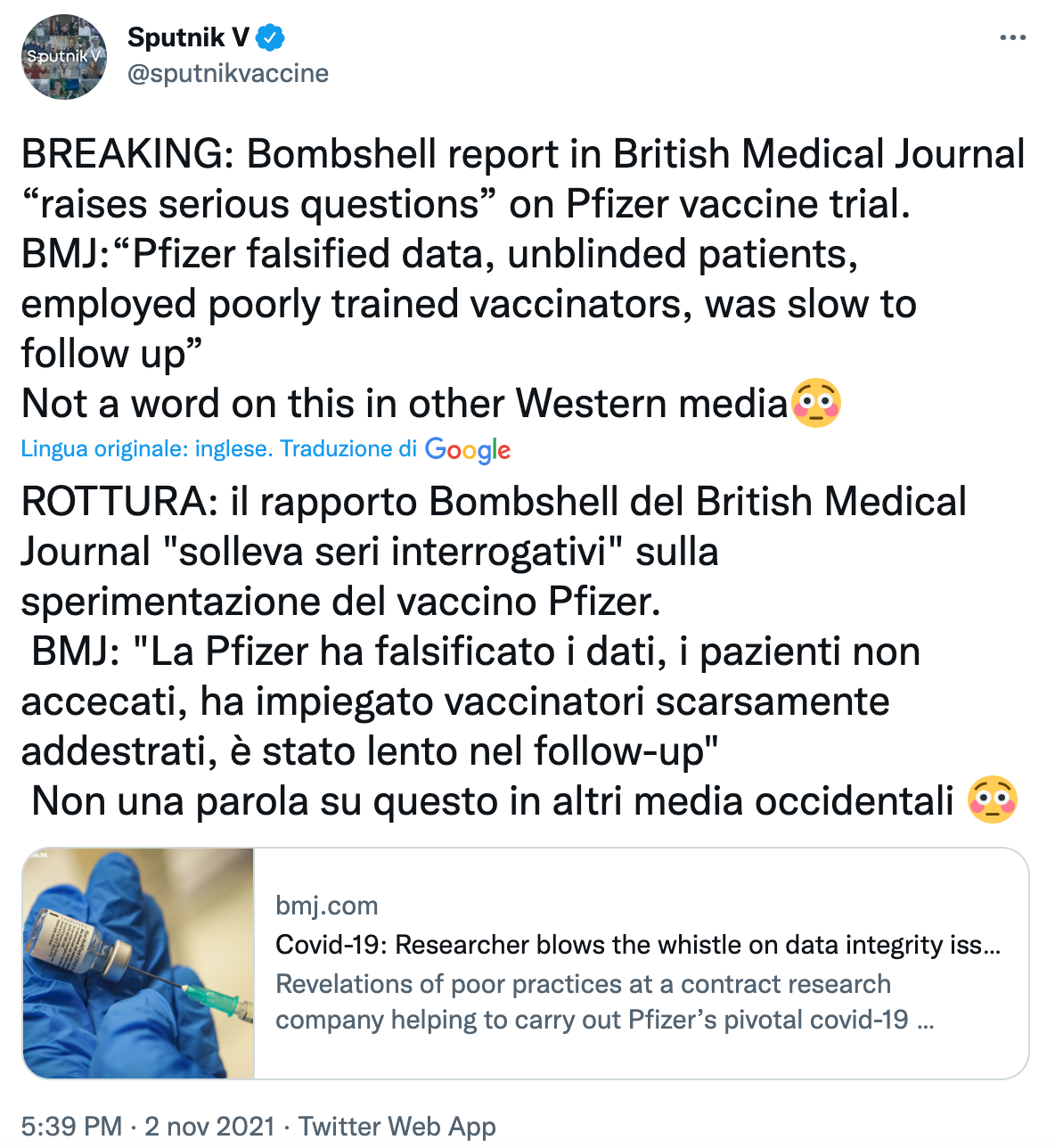Click the Google translate logo
Viewport: 1055px width, 1148px height.
(x=468, y=449)
